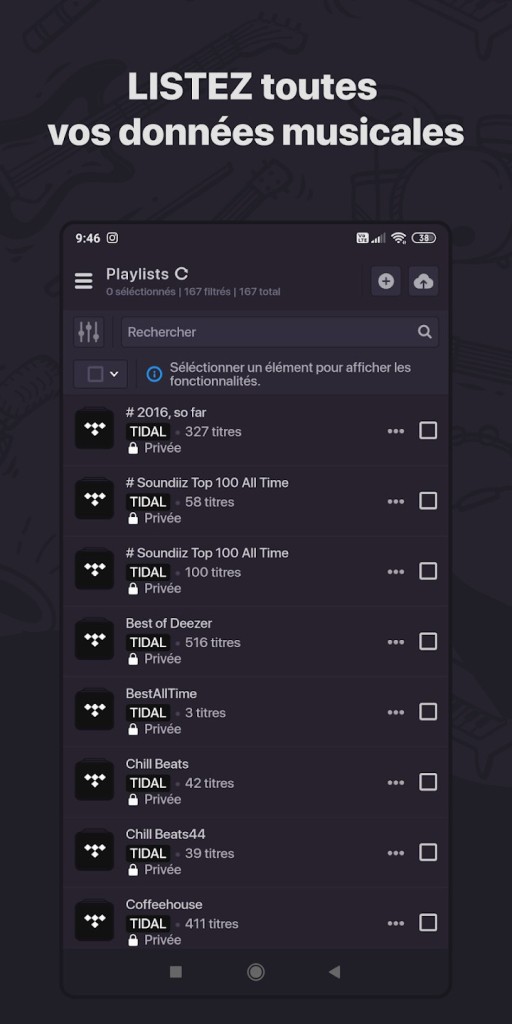This screenshot has height=1024, width=512.
Task: Check the 42-title Chill Beats playlist
Action: click(428, 782)
